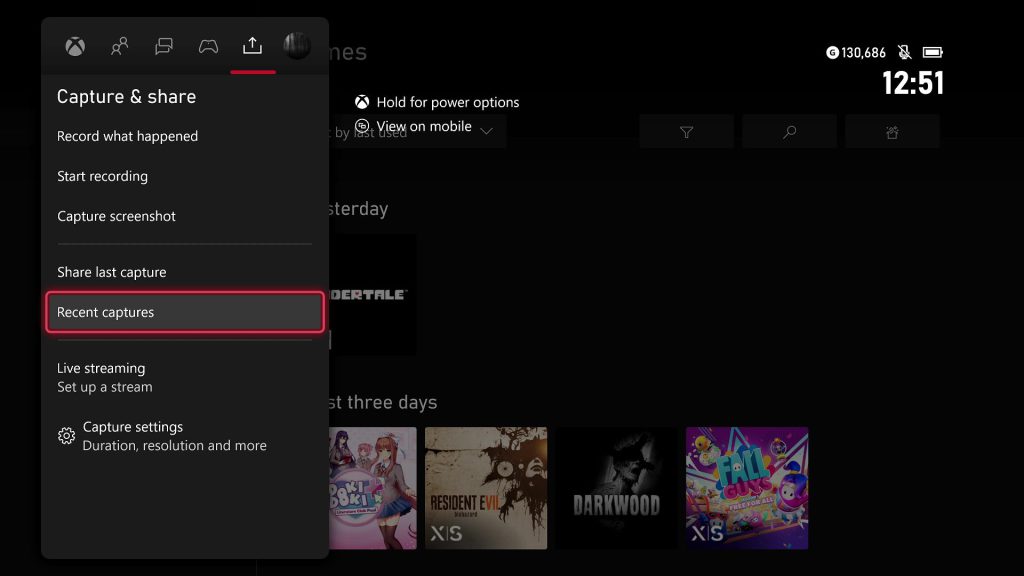Launch the Darkwood game tile
This screenshot has width=1024, height=576.
[x=619, y=488]
